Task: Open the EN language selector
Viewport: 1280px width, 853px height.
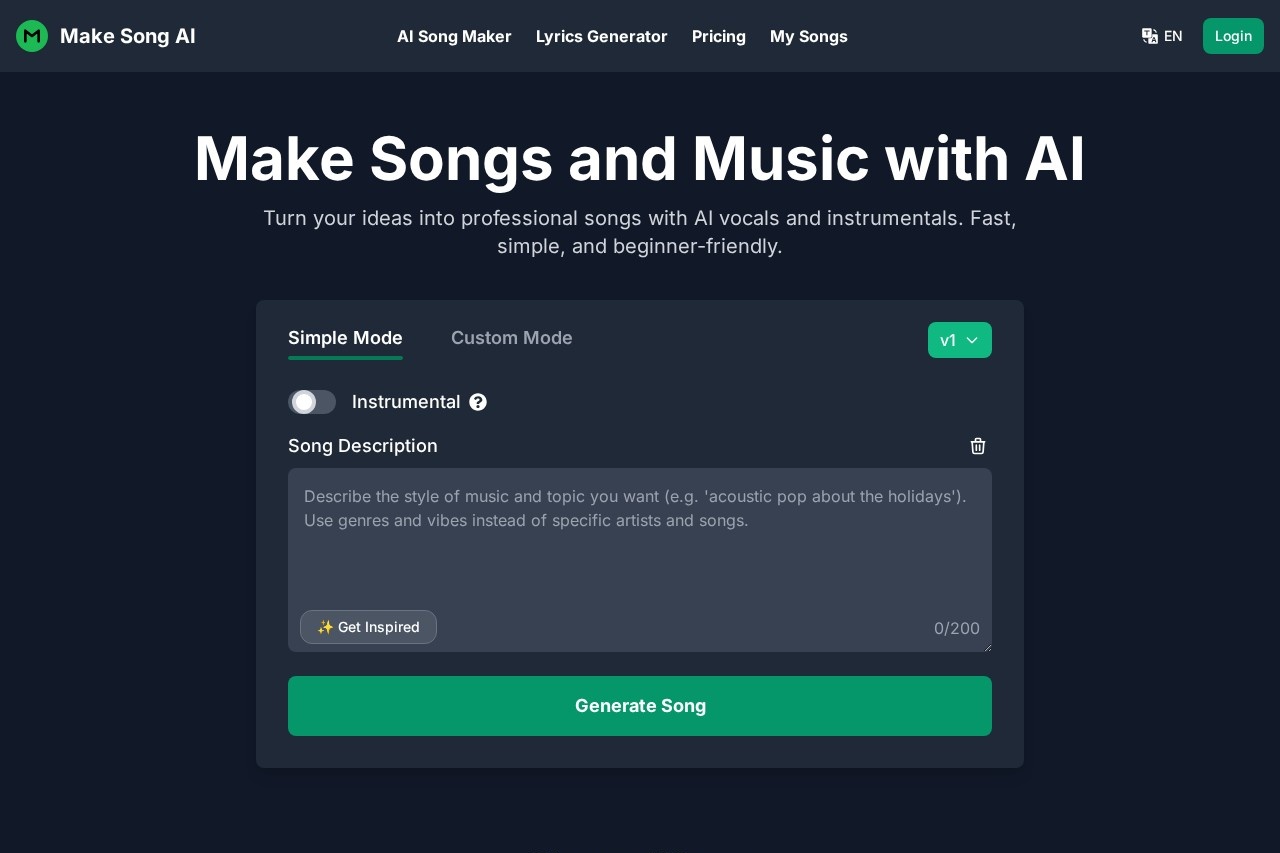Action: click(1163, 36)
